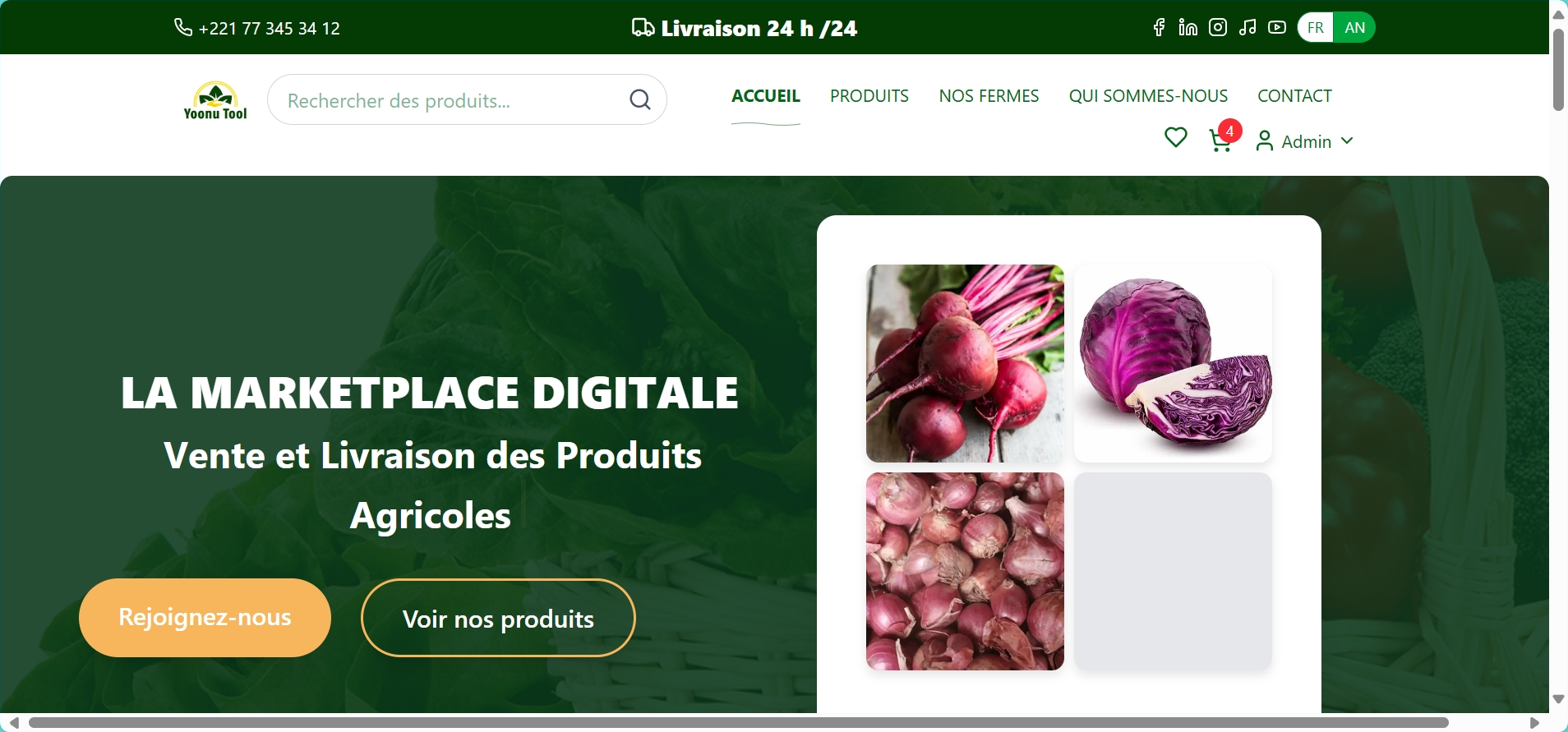Screen dimensions: 1568x732
Task: Go to the PRODUITS menu item
Action: pyautogui.click(x=869, y=96)
